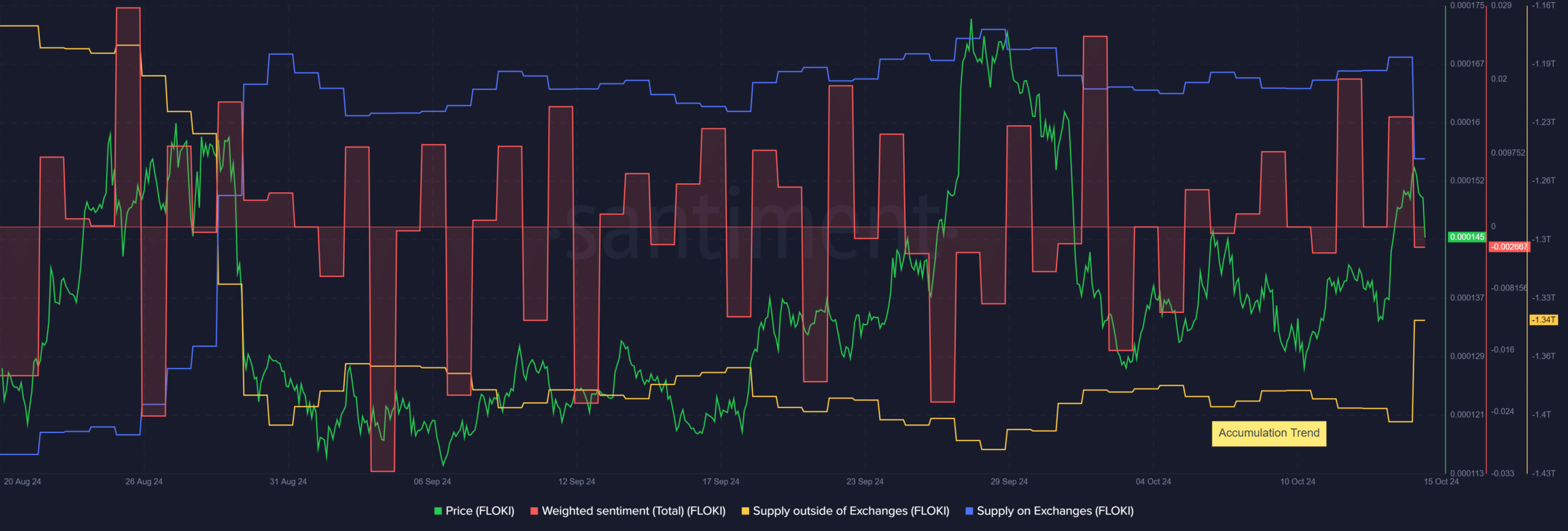Click the -0.002667 sentiment value tag
Image resolution: width=1568 pixels, height=531 pixels.
pyautogui.click(x=1509, y=247)
